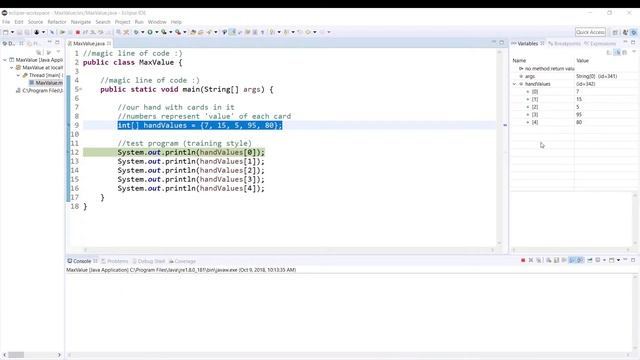640x360 pixels.
Task: Open the New file dropdown arrow
Action: click(12, 32)
